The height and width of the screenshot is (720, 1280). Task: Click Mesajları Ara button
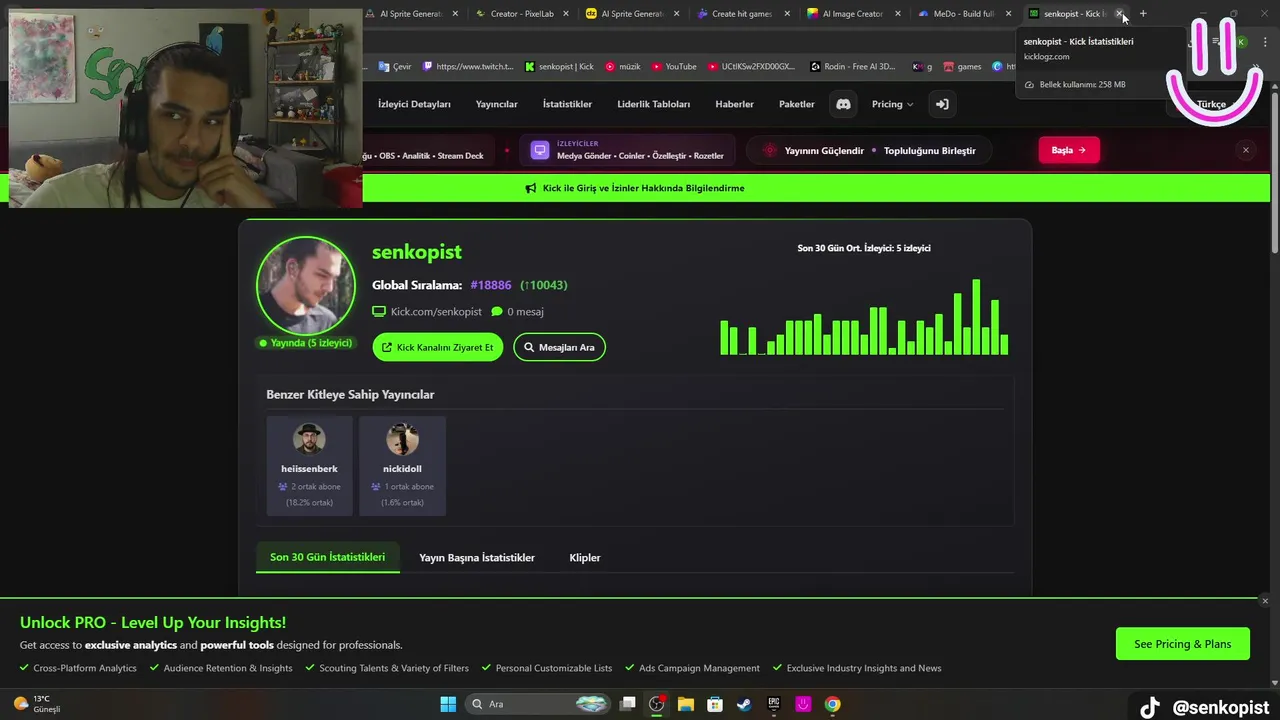559,347
